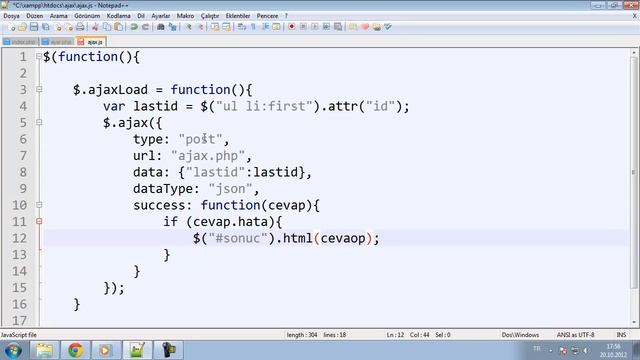
Task: Collapse the red fold marker on line 11
Action: (39, 221)
